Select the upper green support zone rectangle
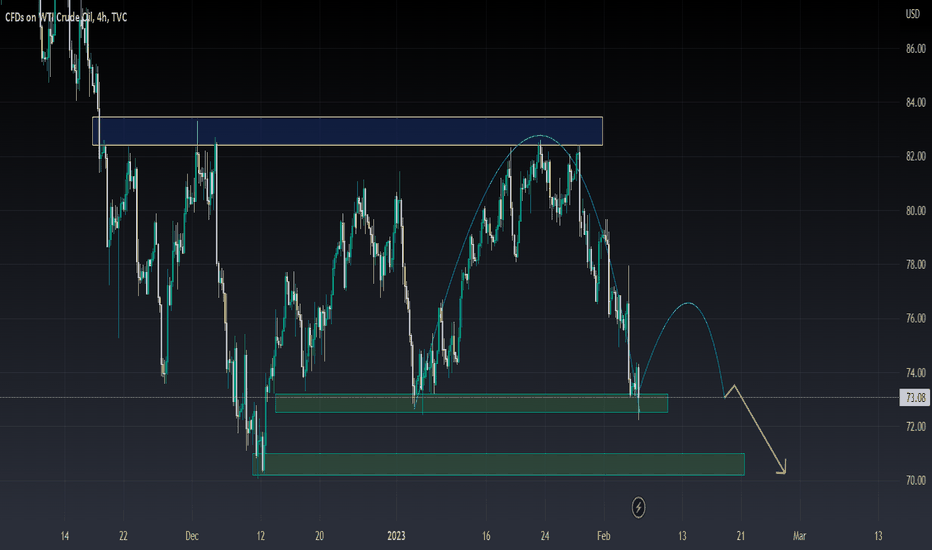This screenshot has height=550, width=932. pyautogui.click(x=471, y=403)
